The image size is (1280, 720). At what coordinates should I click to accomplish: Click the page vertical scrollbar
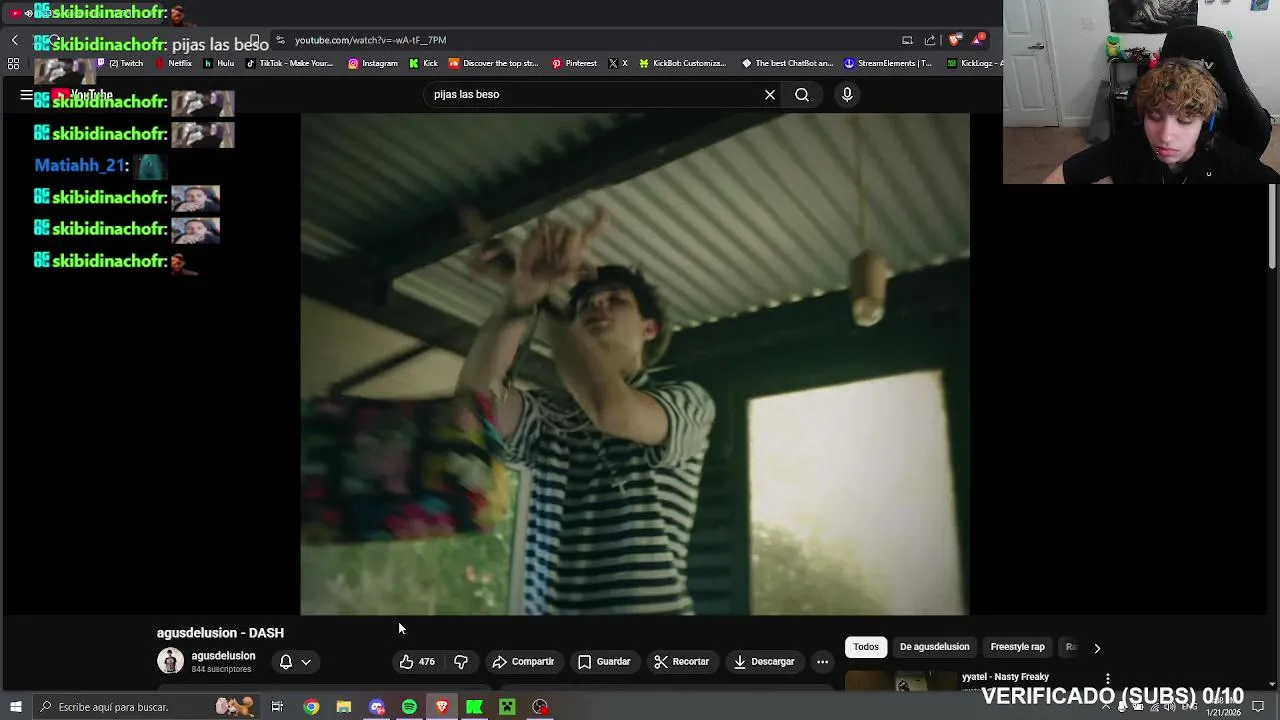1272,226
